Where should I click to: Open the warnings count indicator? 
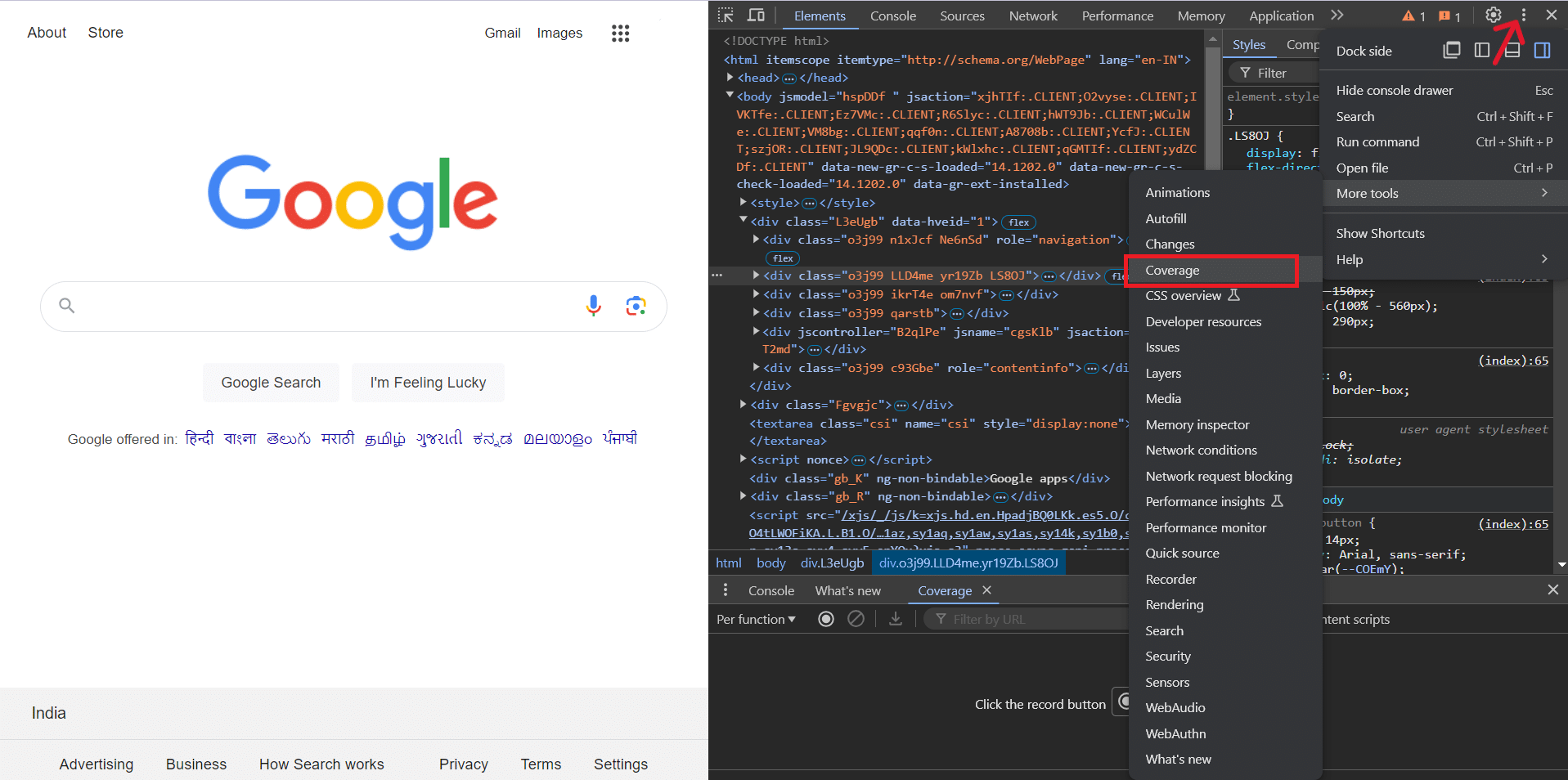(1413, 16)
